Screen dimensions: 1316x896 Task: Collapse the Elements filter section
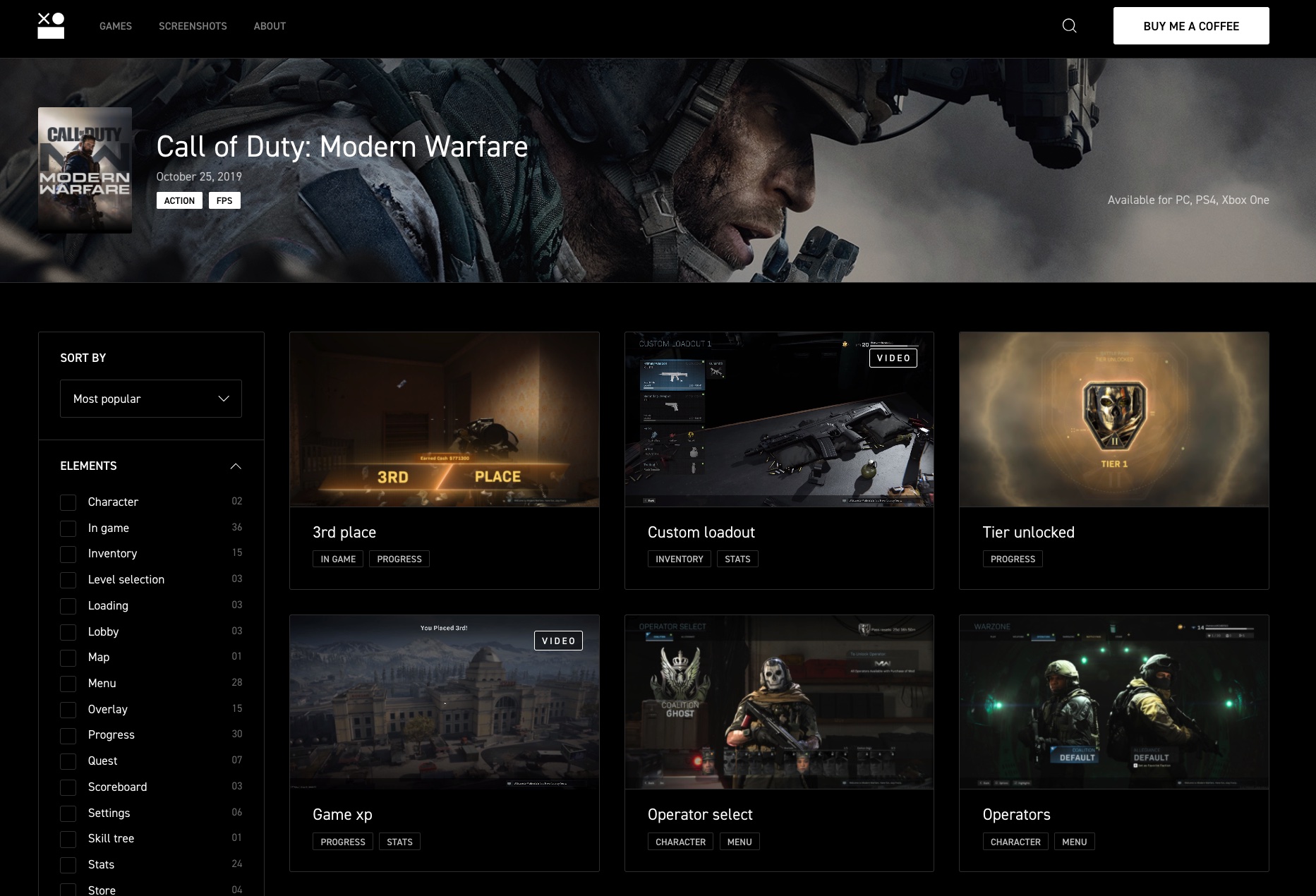pyautogui.click(x=236, y=466)
